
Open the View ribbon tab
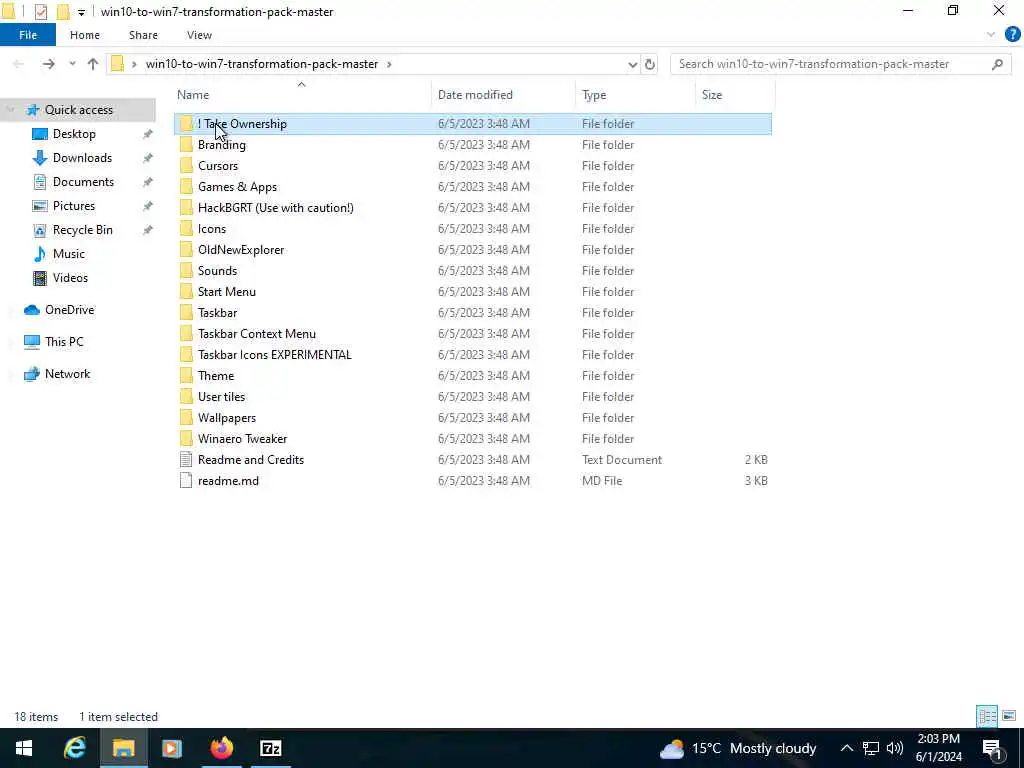199,35
